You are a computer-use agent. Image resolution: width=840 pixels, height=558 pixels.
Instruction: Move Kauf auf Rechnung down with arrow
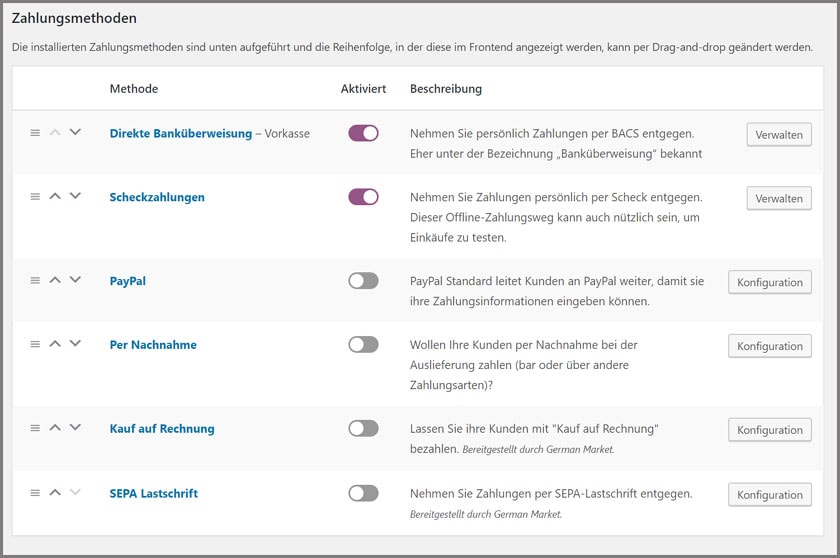(75, 428)
